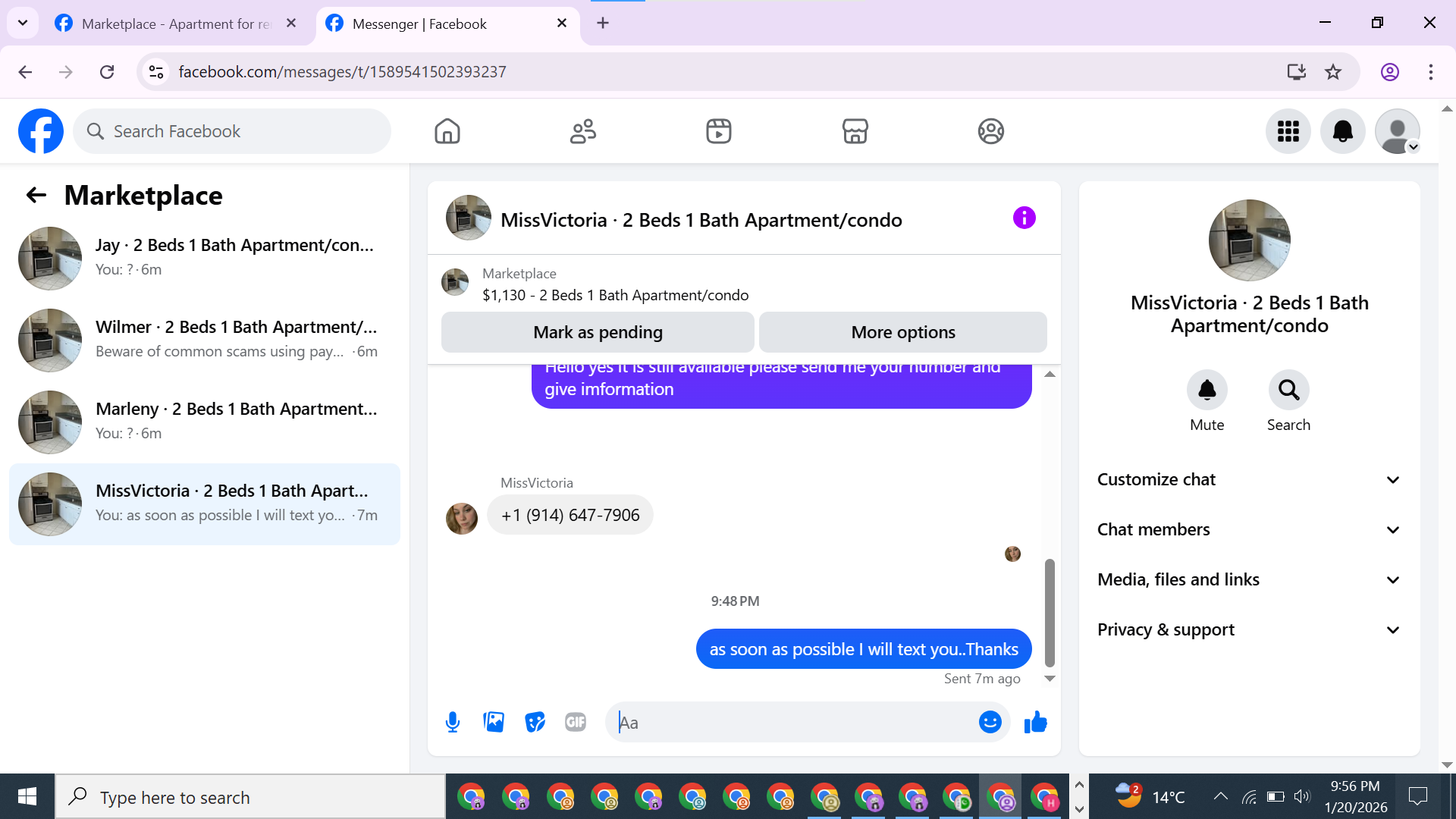
Task: Switch to the Messenger | Facebook tab
Action: click(447, 24)
